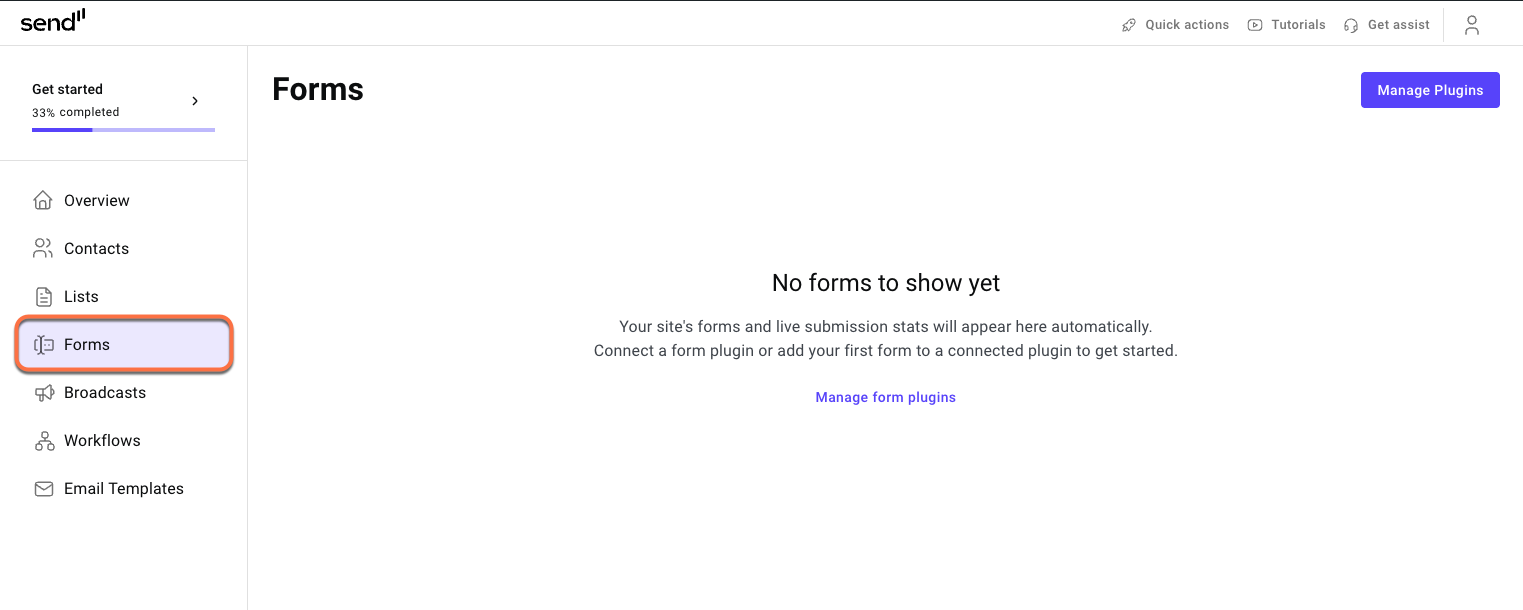Click the No forms to show yet text
The image size is (1523, 610).
[886, 283]
